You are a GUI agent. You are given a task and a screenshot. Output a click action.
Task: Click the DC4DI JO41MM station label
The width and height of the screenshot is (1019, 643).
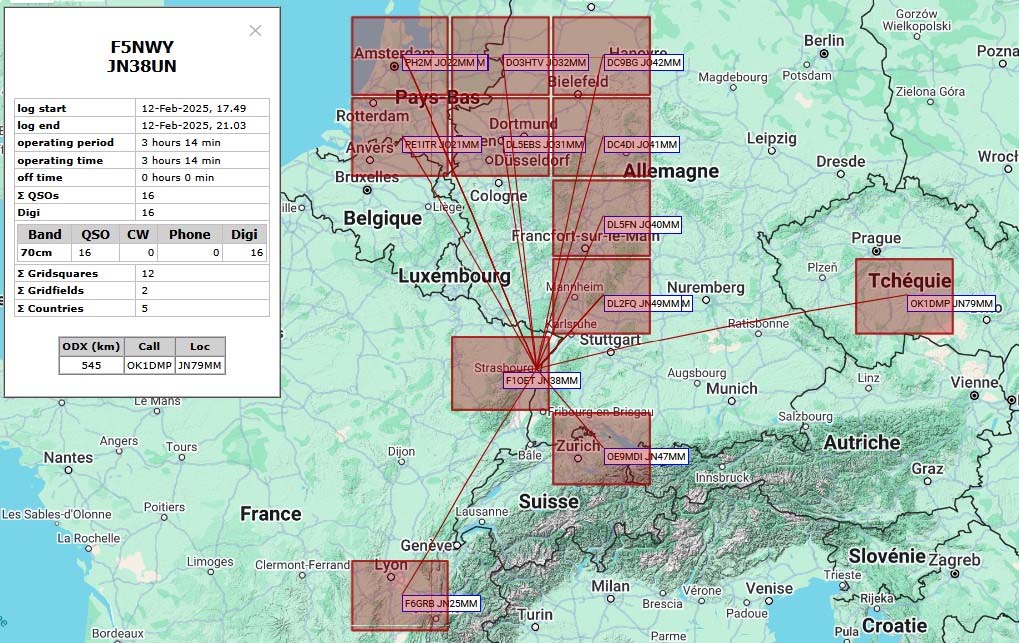coord(642,144)
